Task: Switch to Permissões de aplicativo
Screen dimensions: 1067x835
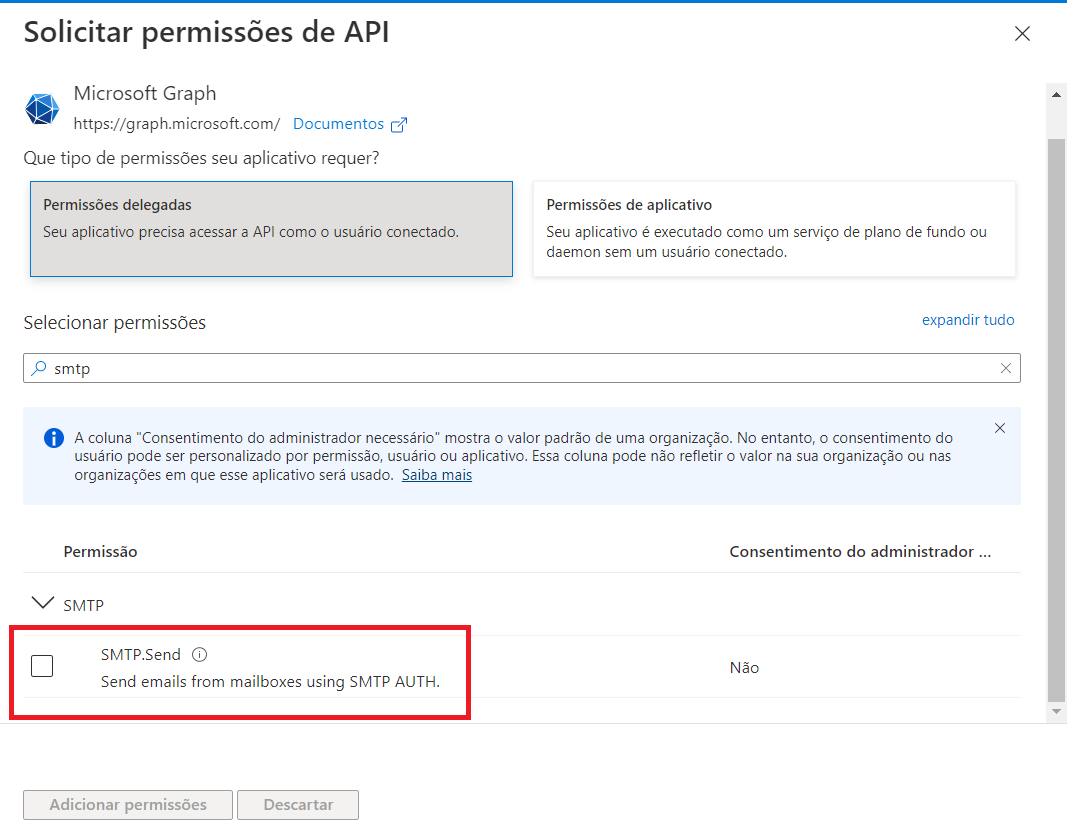Action: click(x=774, y=228)
